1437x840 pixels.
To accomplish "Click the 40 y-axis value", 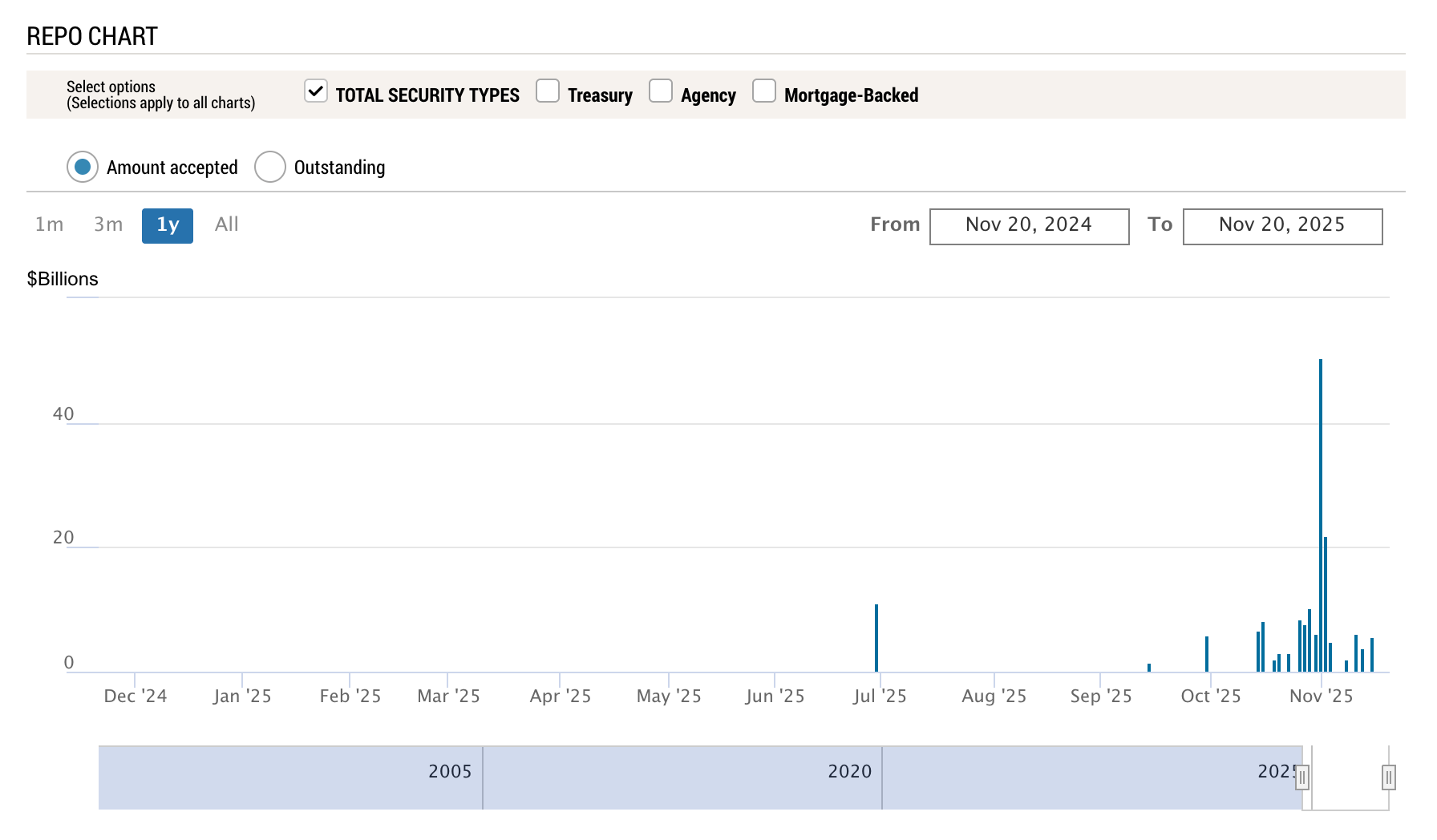I will pyautogui.click(x=63, y=414).
